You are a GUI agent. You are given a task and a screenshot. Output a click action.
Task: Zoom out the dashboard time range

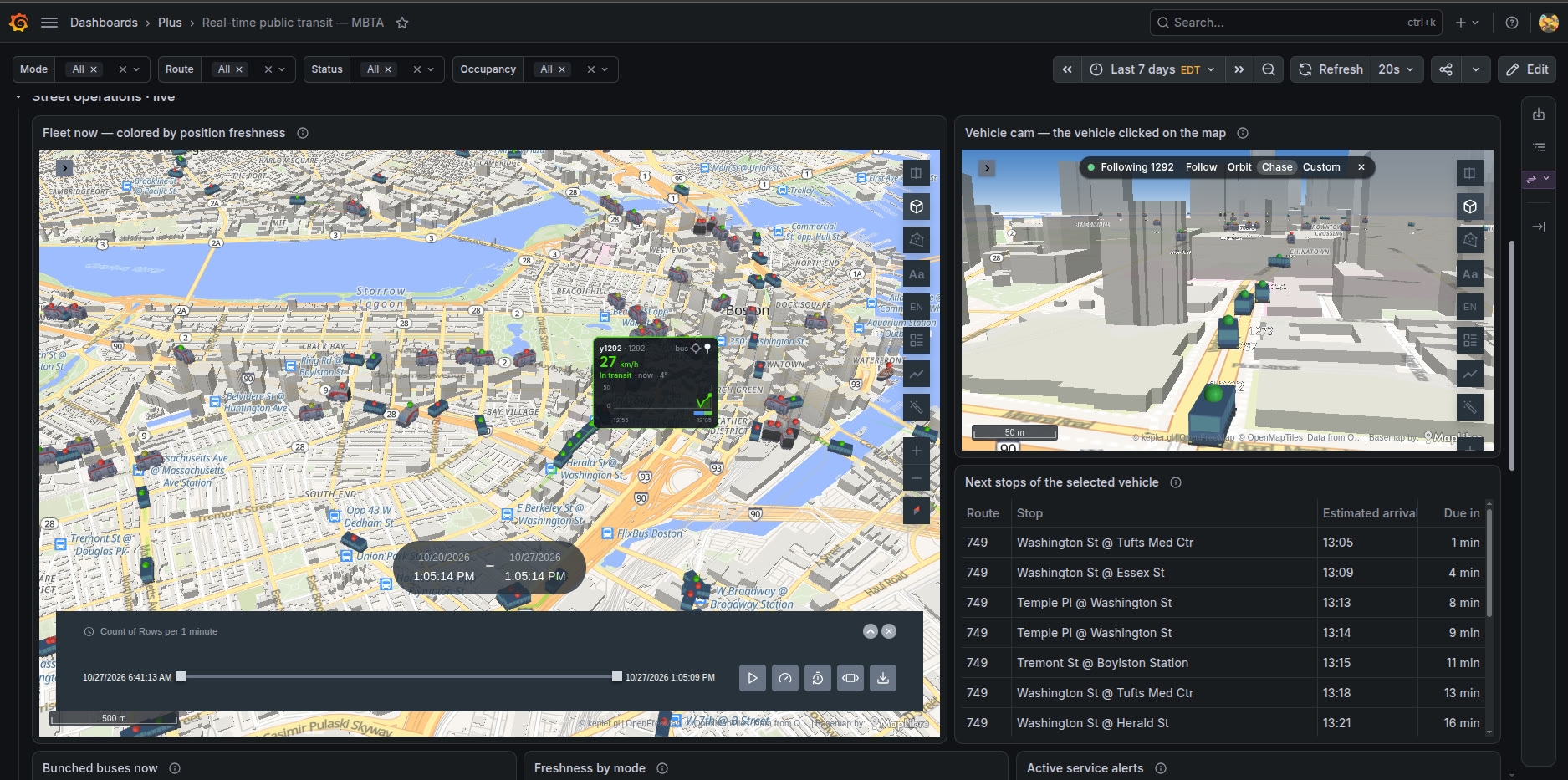(1269, 69)
